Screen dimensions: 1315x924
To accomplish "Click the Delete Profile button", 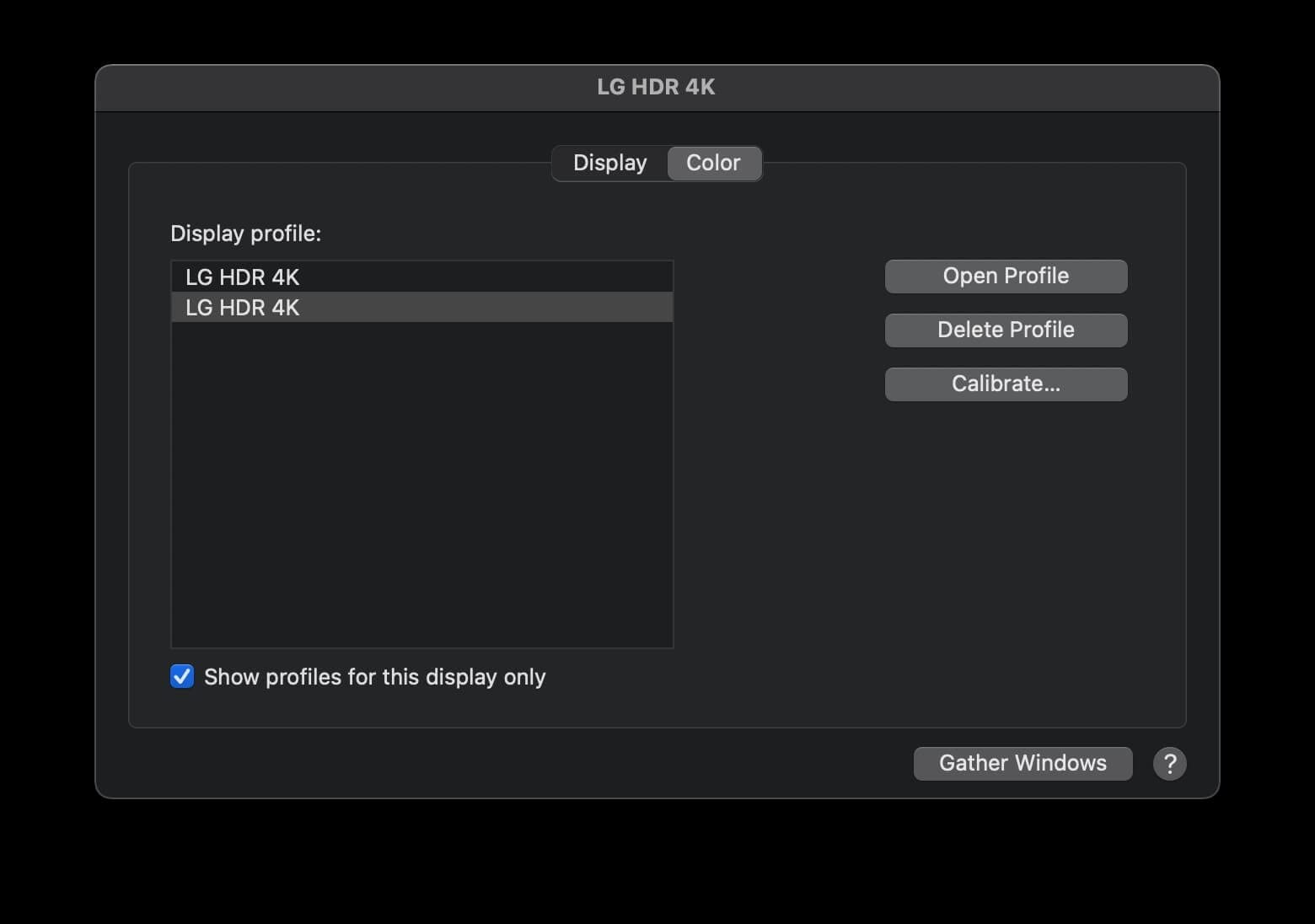I will (1006, 330).
